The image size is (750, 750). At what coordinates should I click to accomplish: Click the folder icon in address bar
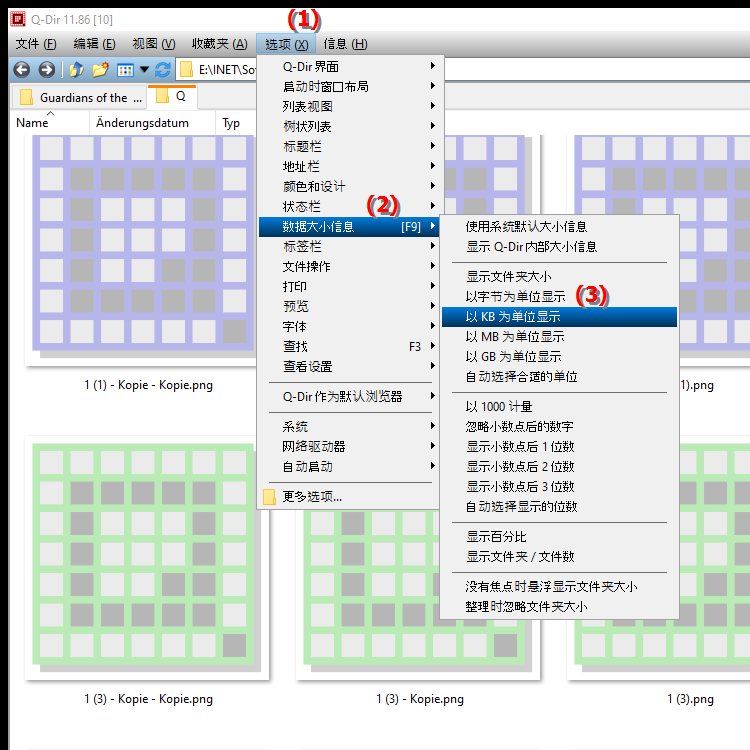click(x=186, y=70)
